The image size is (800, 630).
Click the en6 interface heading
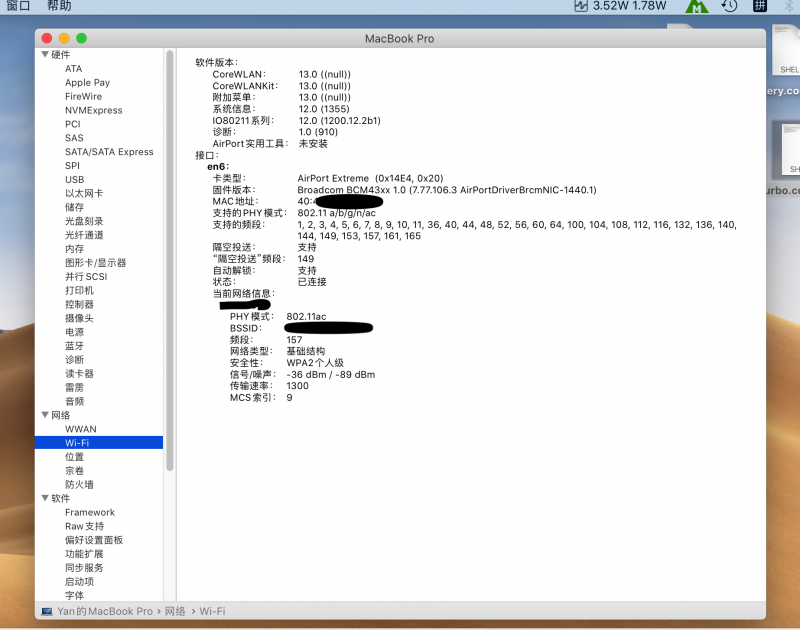click(x=218, y=167)
